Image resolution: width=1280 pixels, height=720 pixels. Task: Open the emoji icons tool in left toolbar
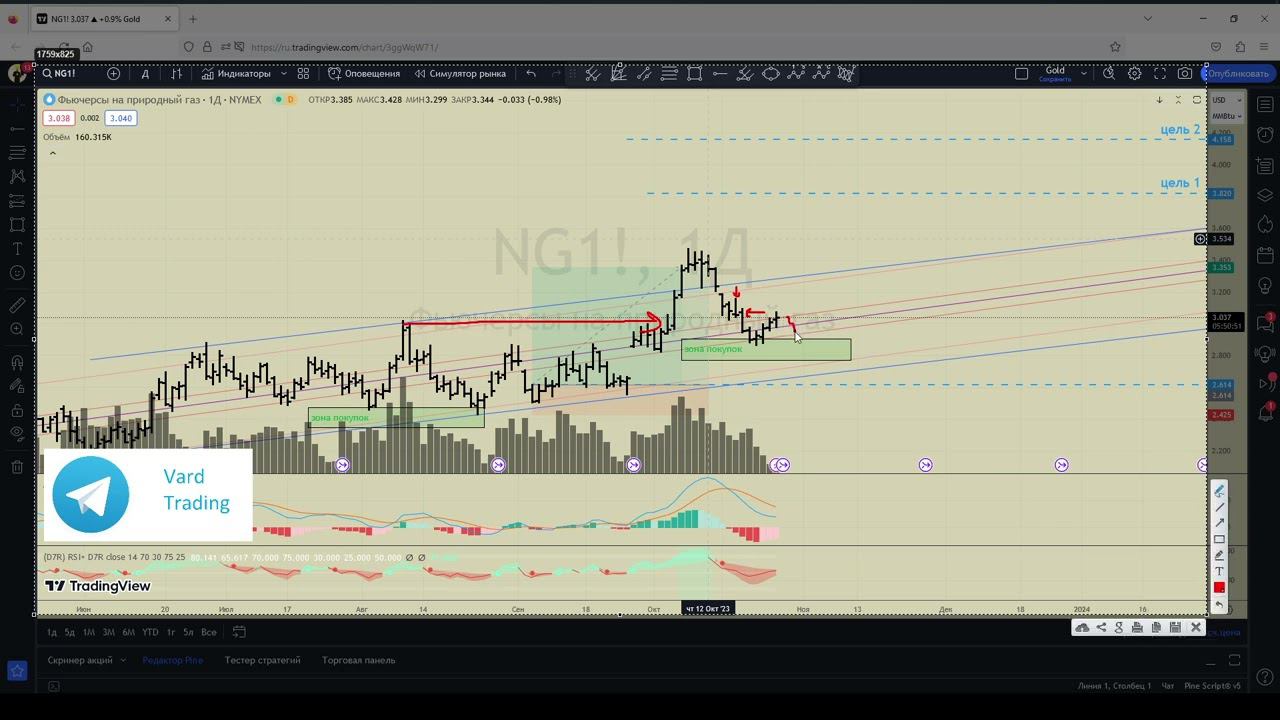point(17,273)
